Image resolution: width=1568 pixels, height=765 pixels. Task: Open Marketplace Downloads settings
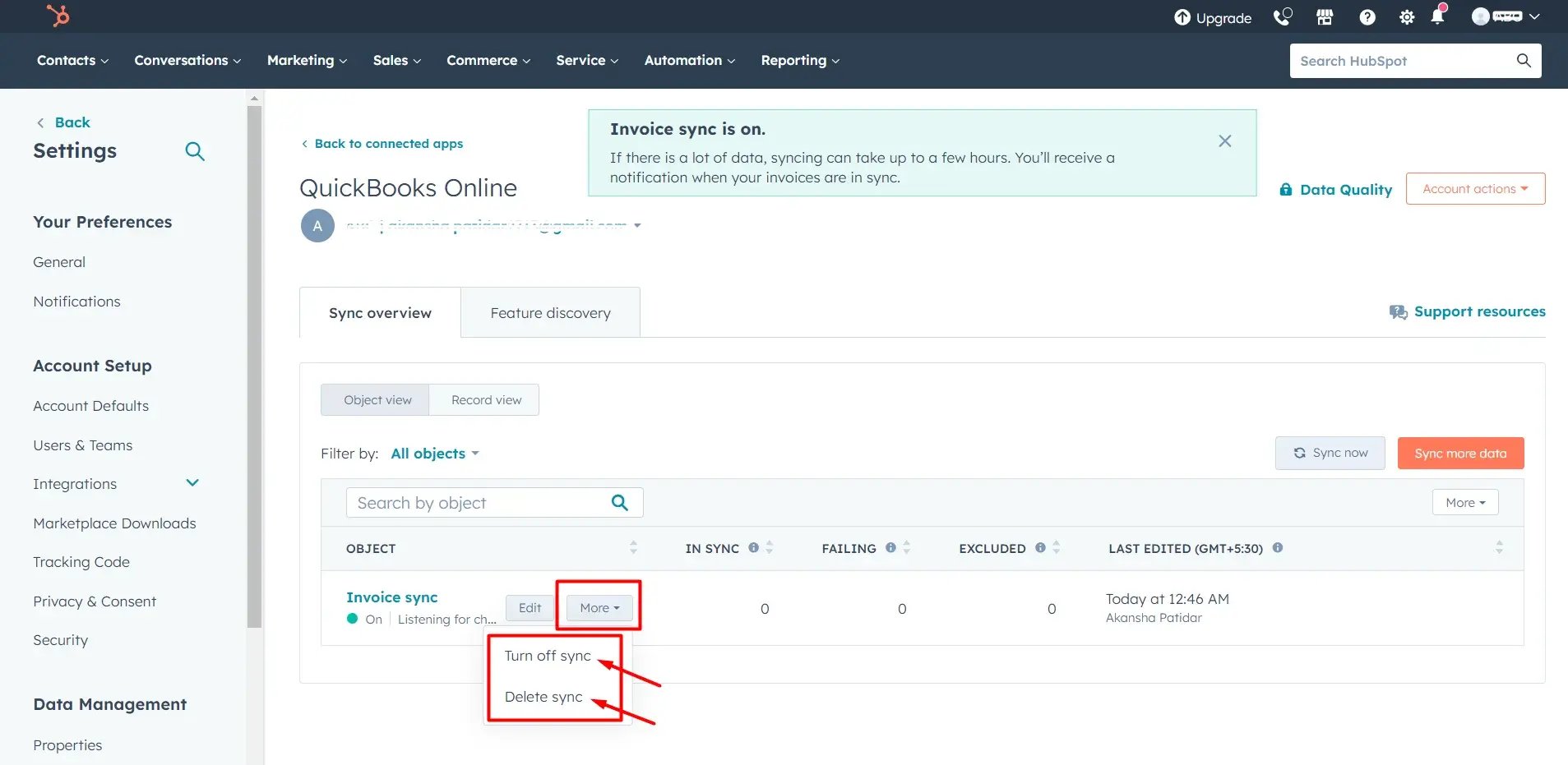(x=114, y=523)
